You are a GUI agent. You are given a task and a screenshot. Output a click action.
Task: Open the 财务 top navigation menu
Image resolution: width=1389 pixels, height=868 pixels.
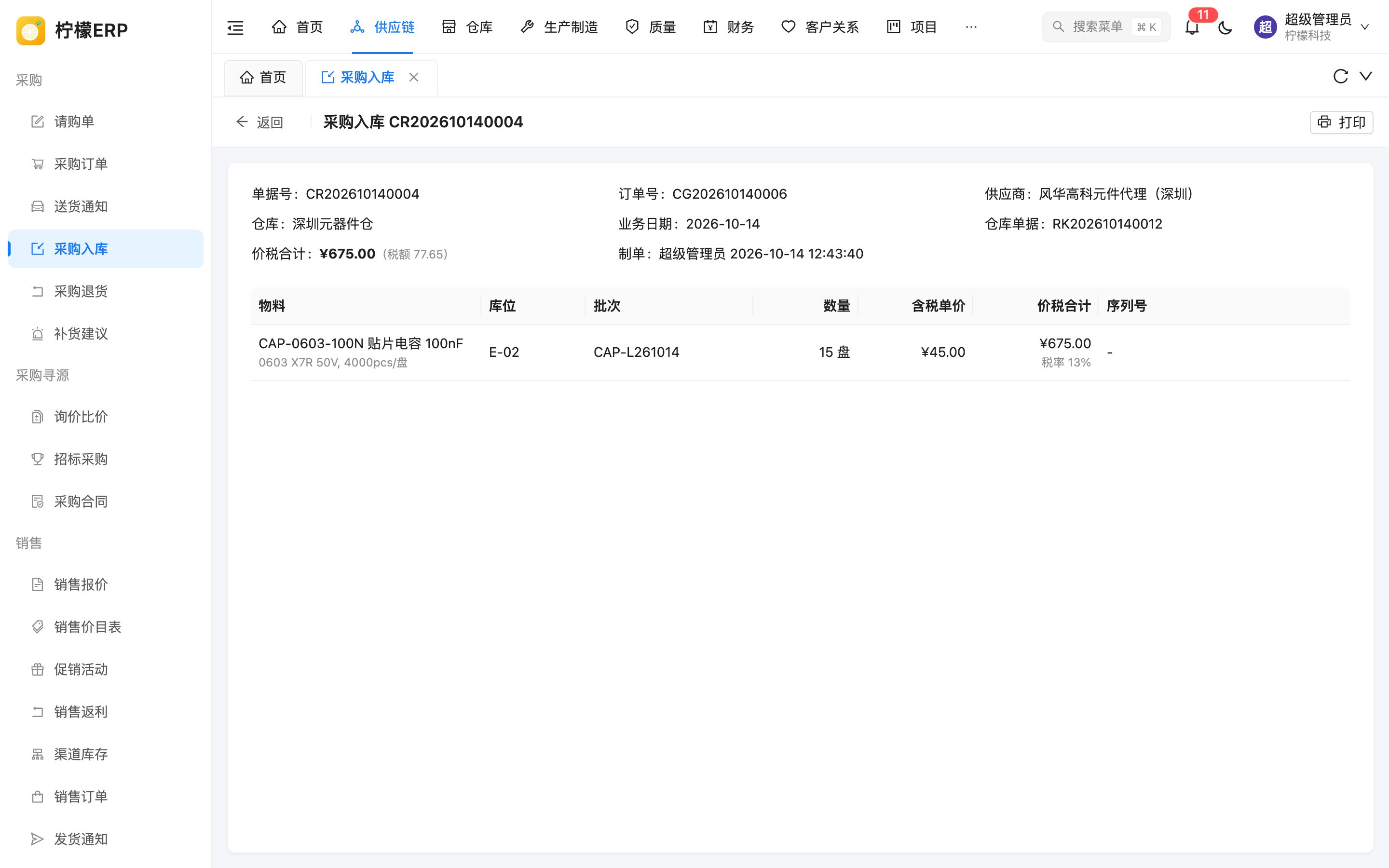coord(728,27)
